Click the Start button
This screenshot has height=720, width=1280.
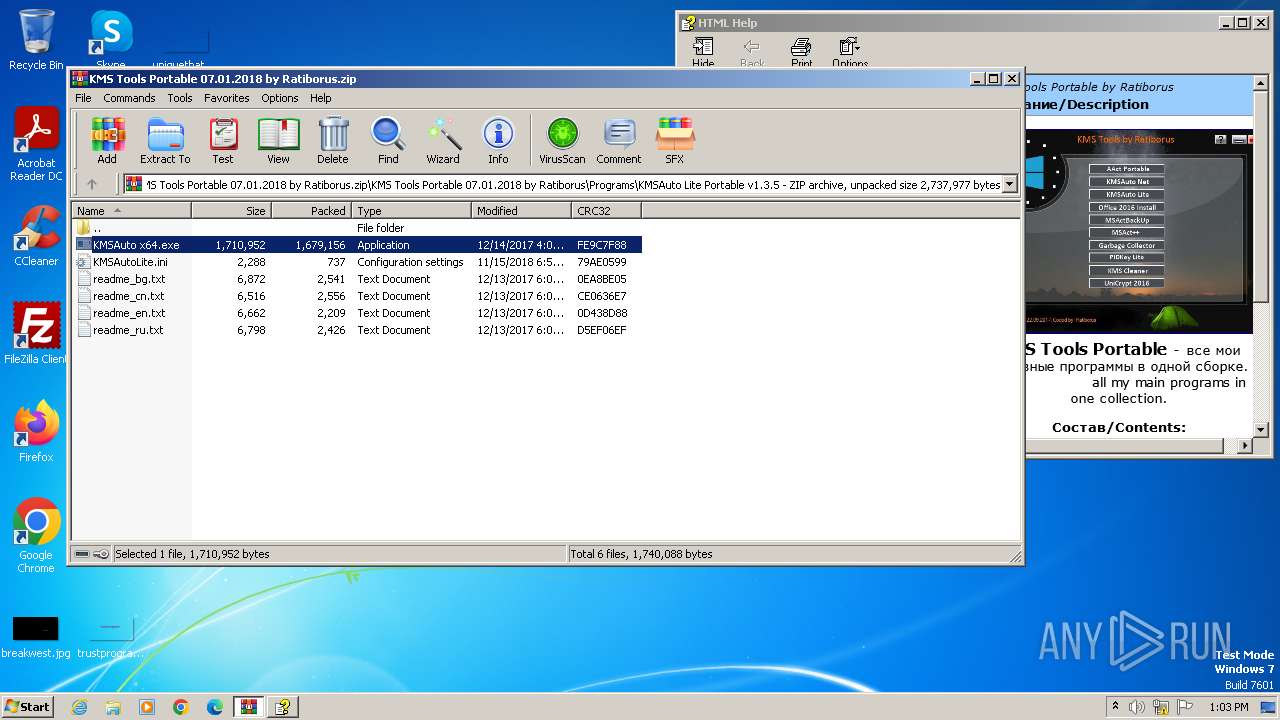(x=28, y=707)
